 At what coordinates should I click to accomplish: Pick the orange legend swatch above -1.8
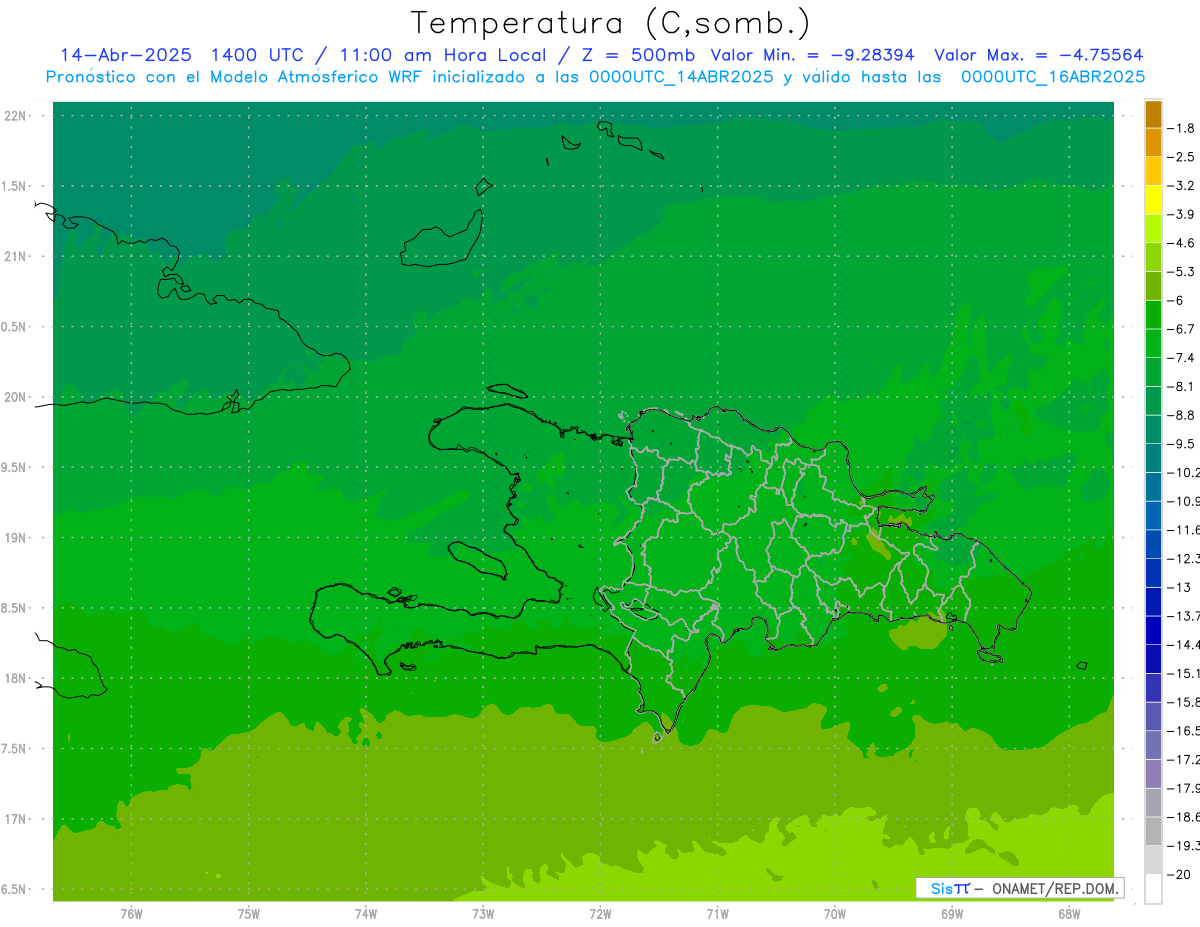point(1153,113)
